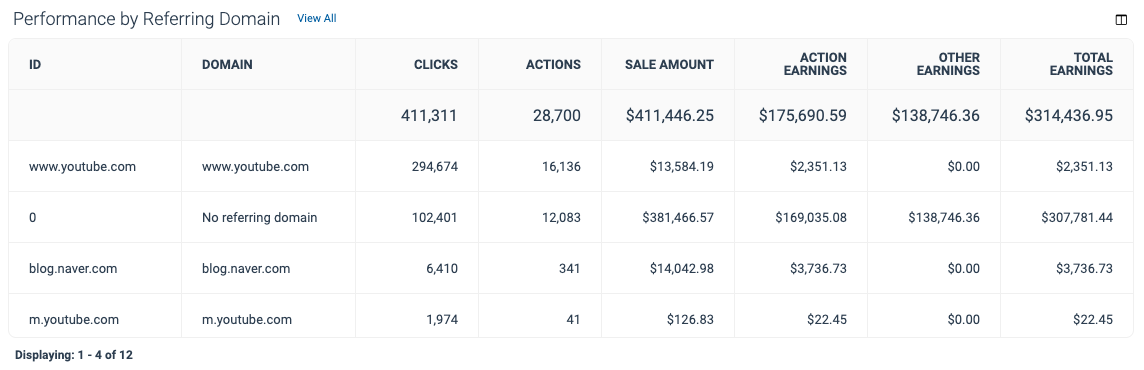Viewport: 1144px width, 370px height.
Task: Sort by the DOMAIN column header
Action: click(227, 64)
